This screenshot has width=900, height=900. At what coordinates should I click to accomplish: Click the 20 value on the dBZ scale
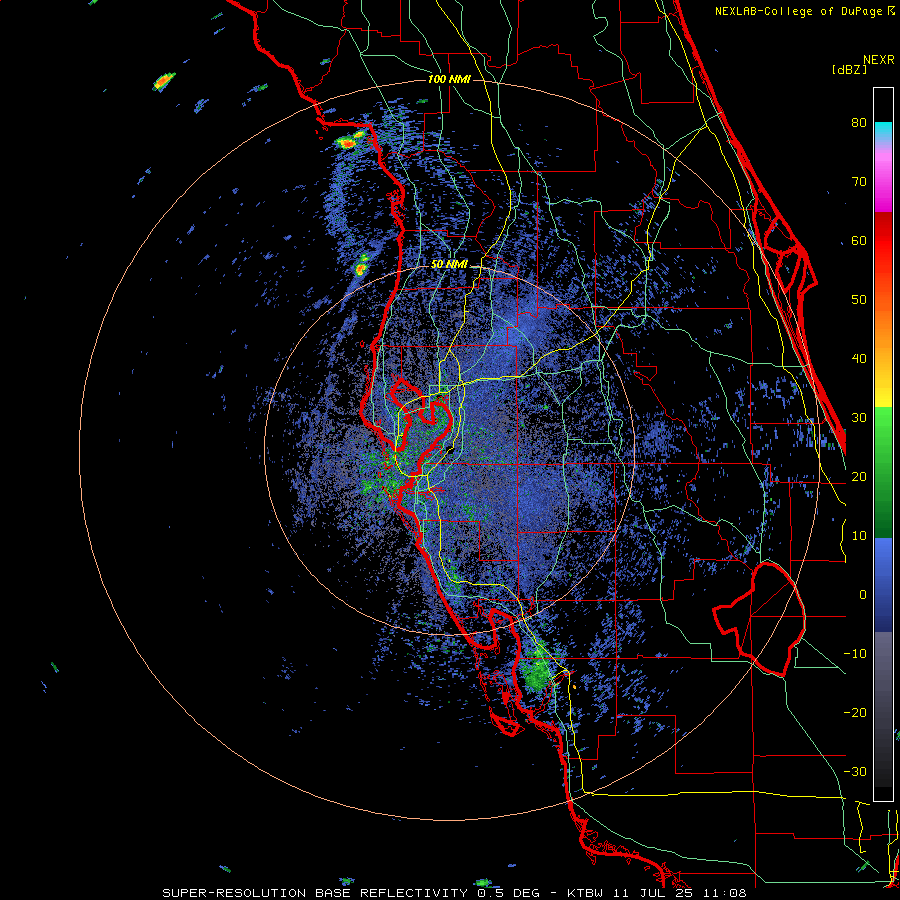(859, 476)
